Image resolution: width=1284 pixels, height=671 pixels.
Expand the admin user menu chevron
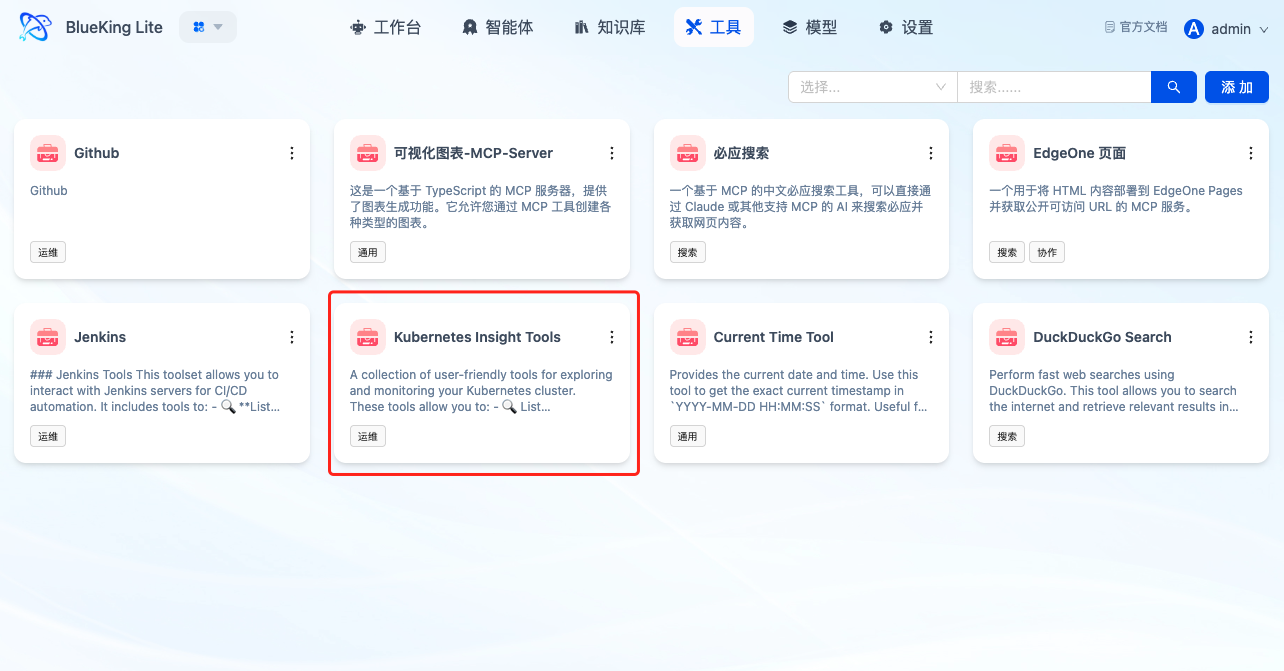[1264, 30]
